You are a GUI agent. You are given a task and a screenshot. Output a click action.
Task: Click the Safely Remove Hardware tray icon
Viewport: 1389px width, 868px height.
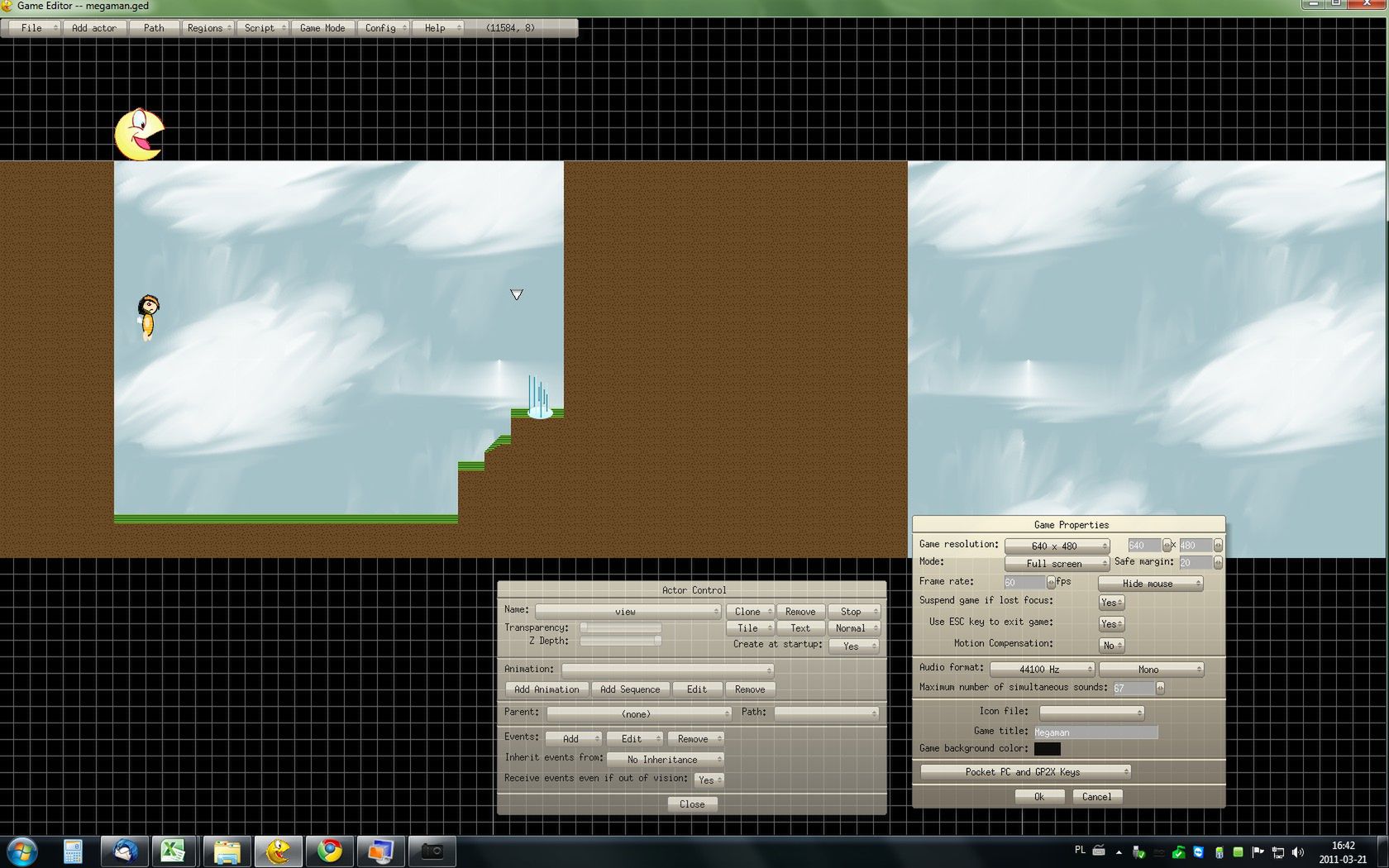tap(1138, 851)
